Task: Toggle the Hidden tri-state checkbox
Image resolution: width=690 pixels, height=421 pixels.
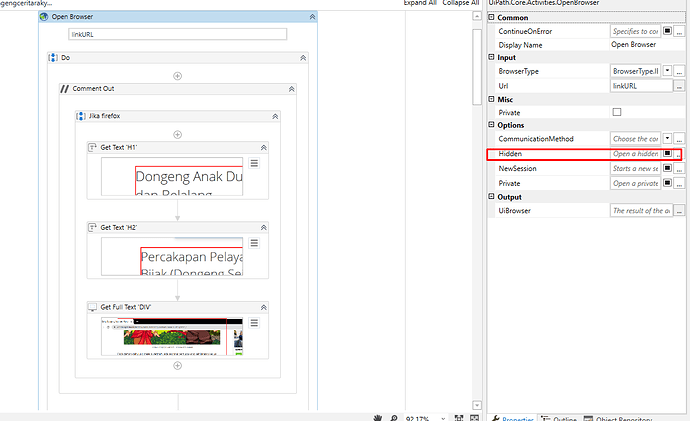Action: coord(668,153)
